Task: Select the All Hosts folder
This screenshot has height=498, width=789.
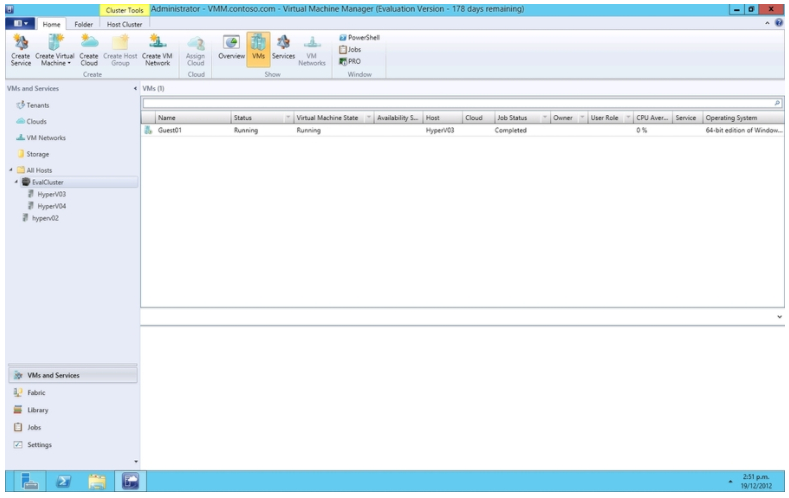Action: (x=34, y=170)
